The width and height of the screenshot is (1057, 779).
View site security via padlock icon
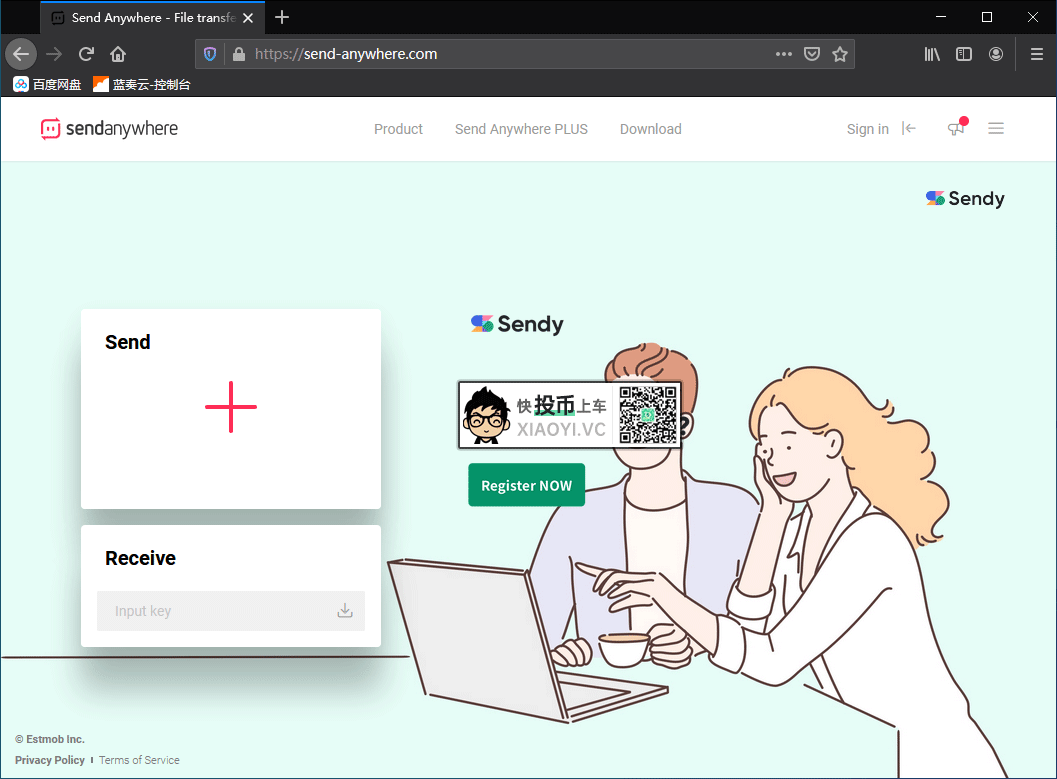[239, 54]
